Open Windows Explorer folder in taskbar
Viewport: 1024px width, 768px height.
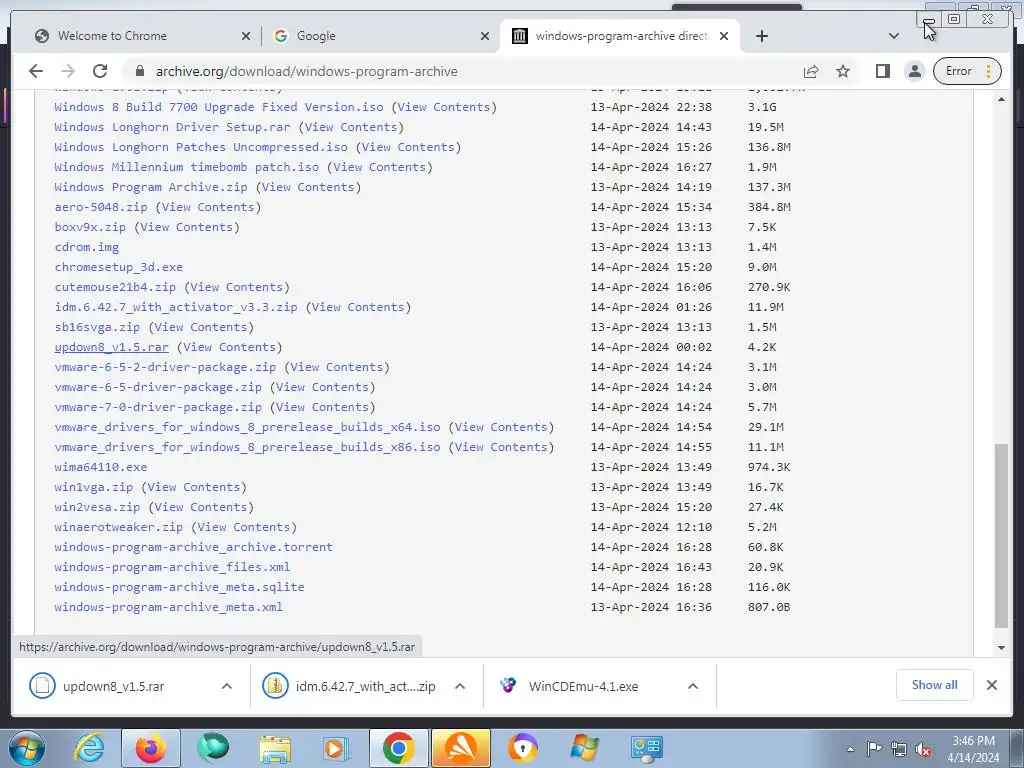pyautogui.click(x=275, y=748)
